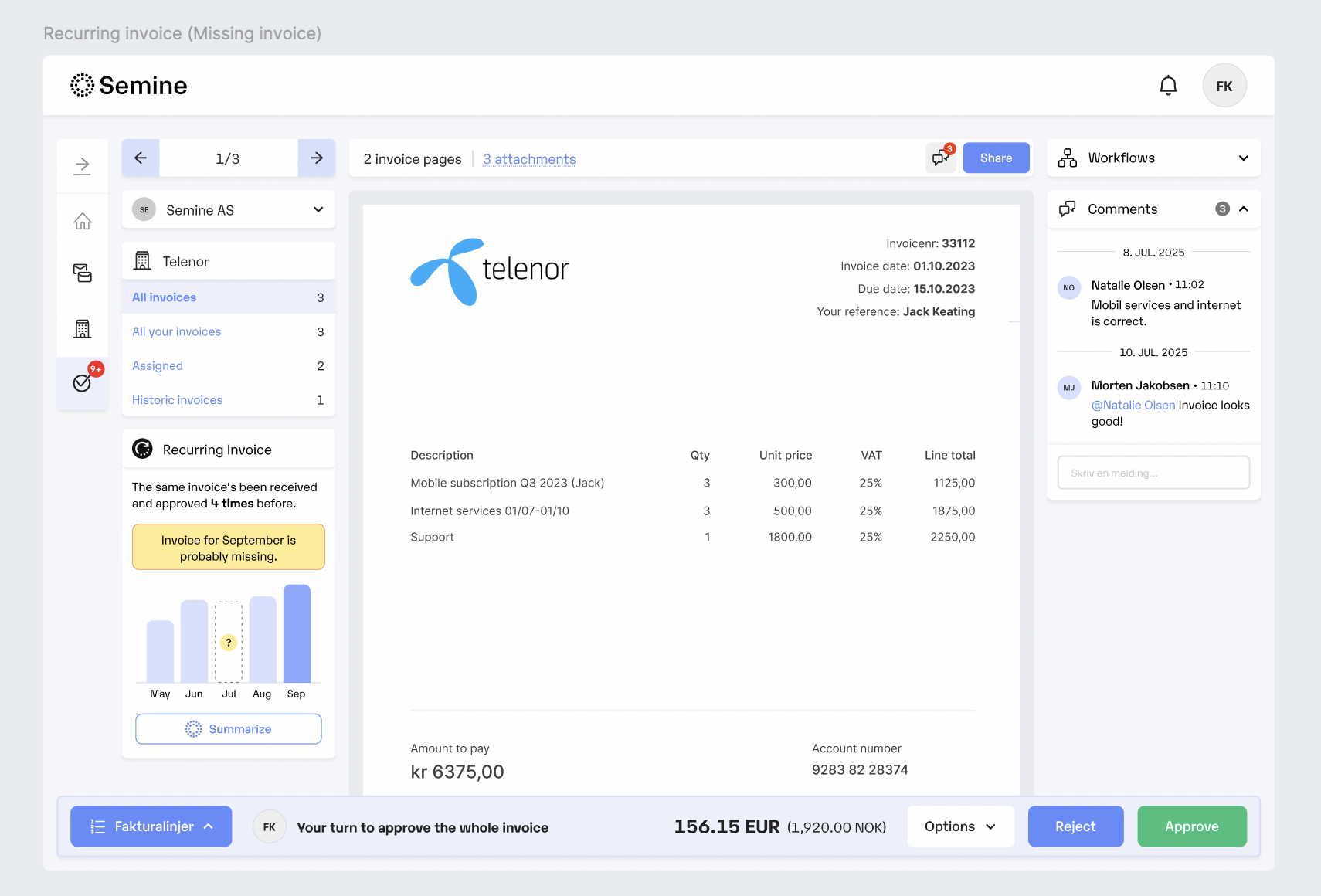The width and height of the screenshot is (1321, 896).
Task: Open the Semine AS company dropdown
Action: pyautogui.click(x=229, y=209)
